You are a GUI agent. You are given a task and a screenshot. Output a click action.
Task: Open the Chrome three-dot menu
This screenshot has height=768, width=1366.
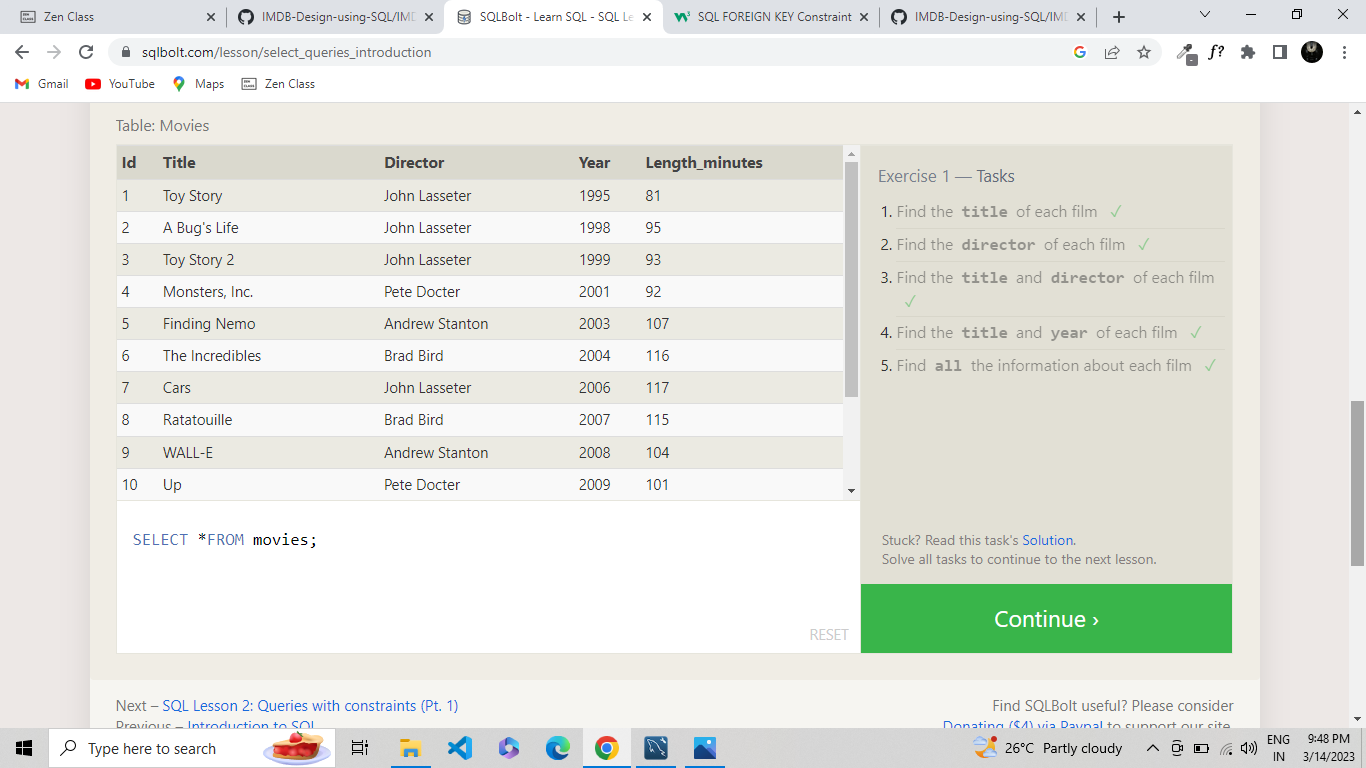[1345, 52]
